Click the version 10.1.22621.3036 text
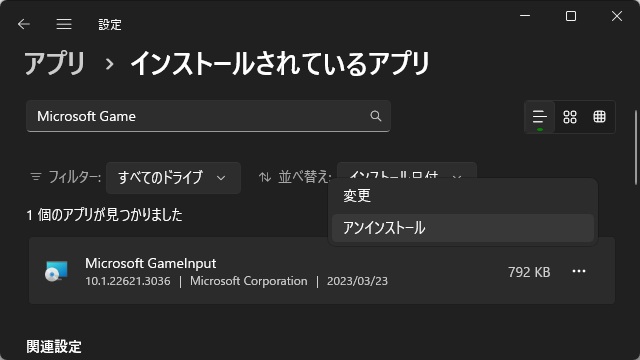 click(128, 281)
